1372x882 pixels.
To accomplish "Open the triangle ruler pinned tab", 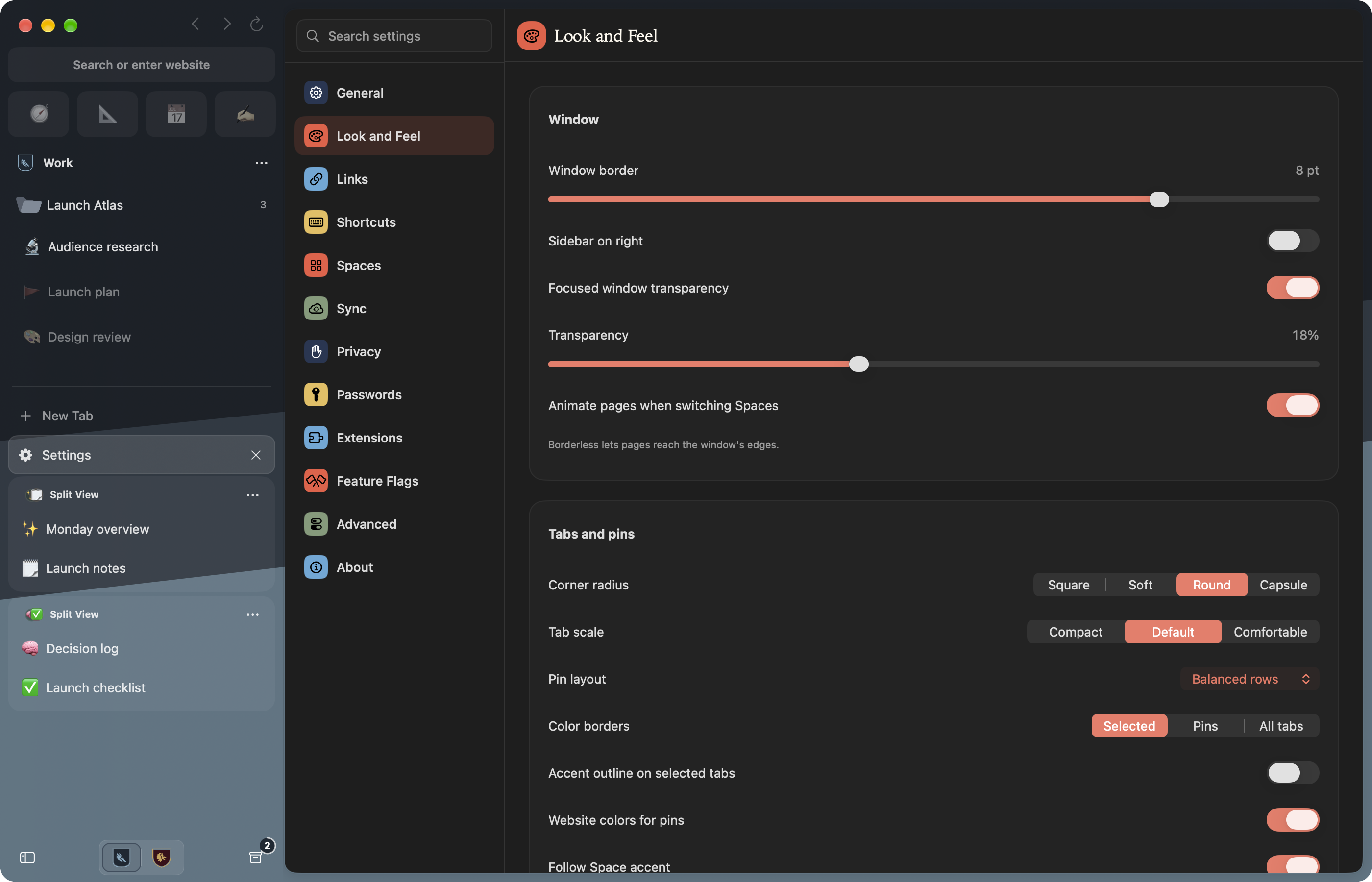I will coord(108,114).
